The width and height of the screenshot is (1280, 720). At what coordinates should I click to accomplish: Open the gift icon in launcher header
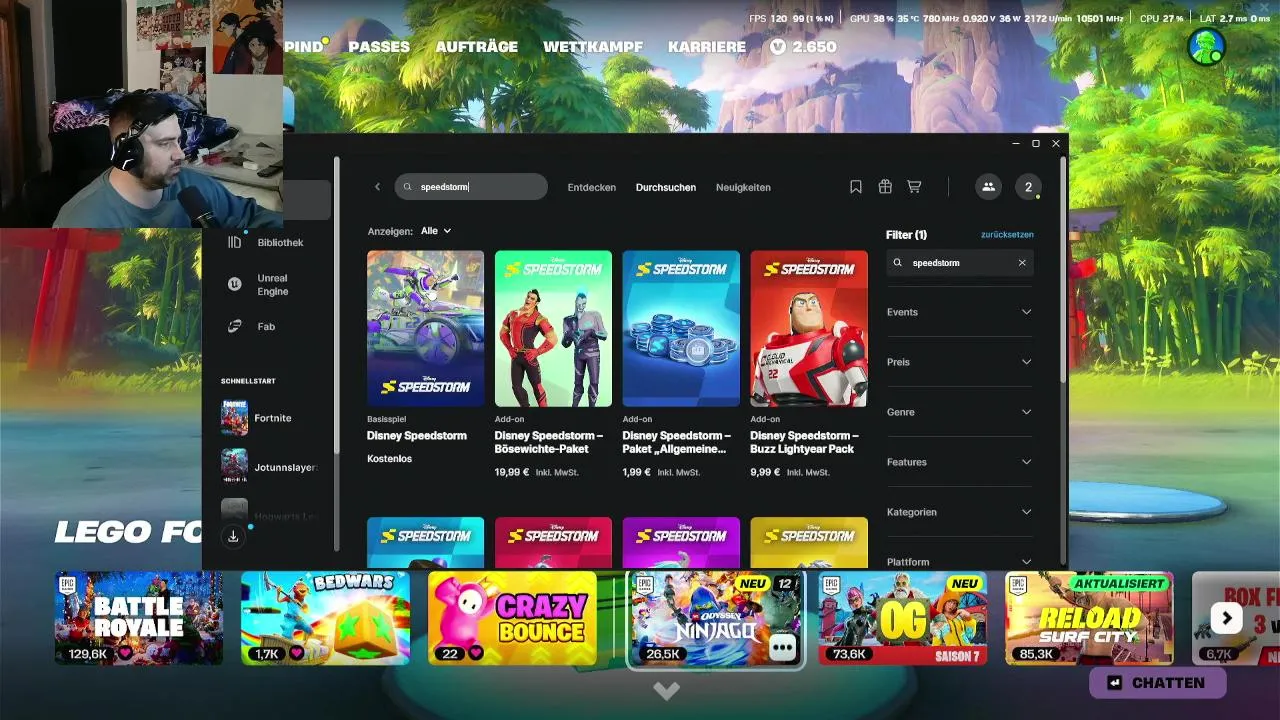tap(885, 187)
